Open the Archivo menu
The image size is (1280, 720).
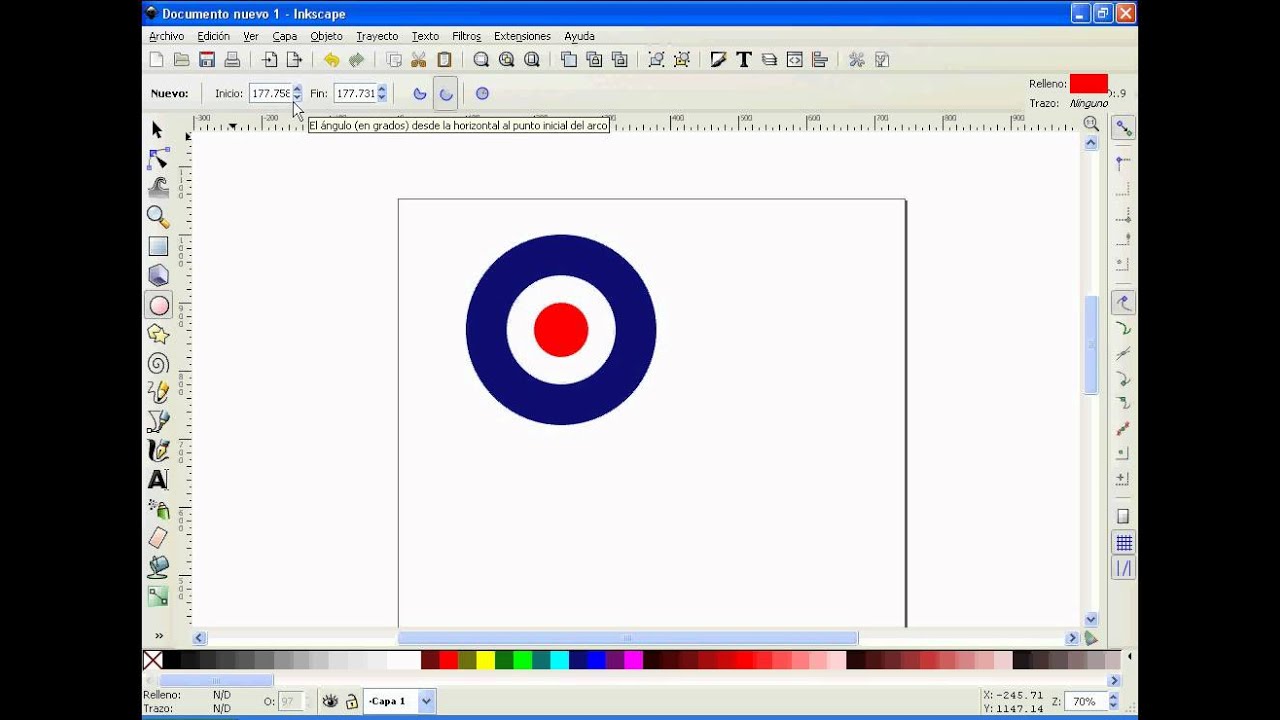[x=166, y=36]
